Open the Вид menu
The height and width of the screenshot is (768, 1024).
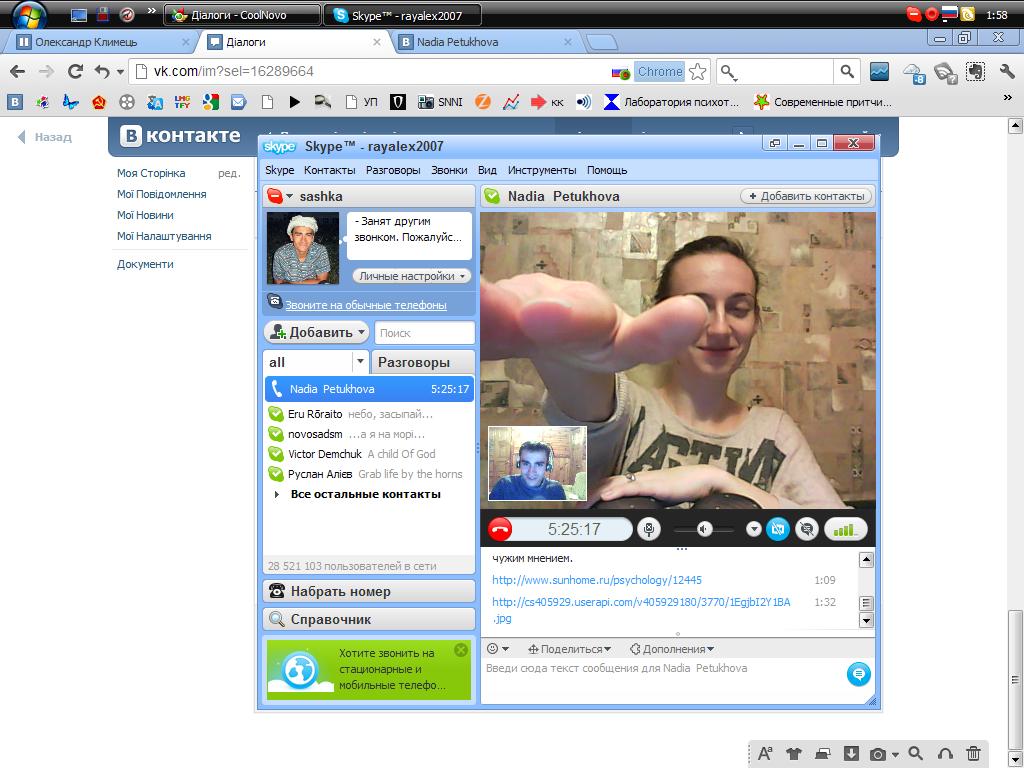click(487, 170)
